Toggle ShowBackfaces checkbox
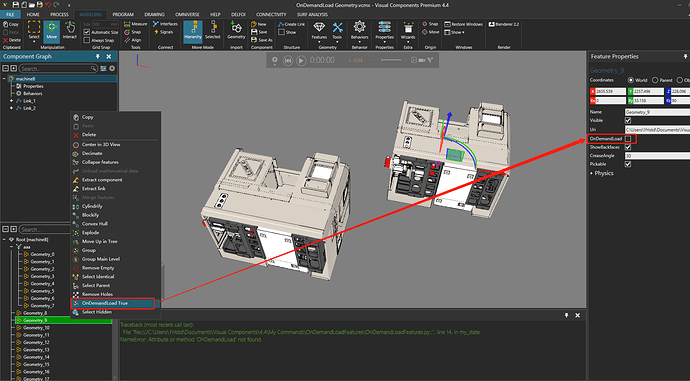Image resolution: width=690 pixels, height=381 pixels. (x=628, y=147)
